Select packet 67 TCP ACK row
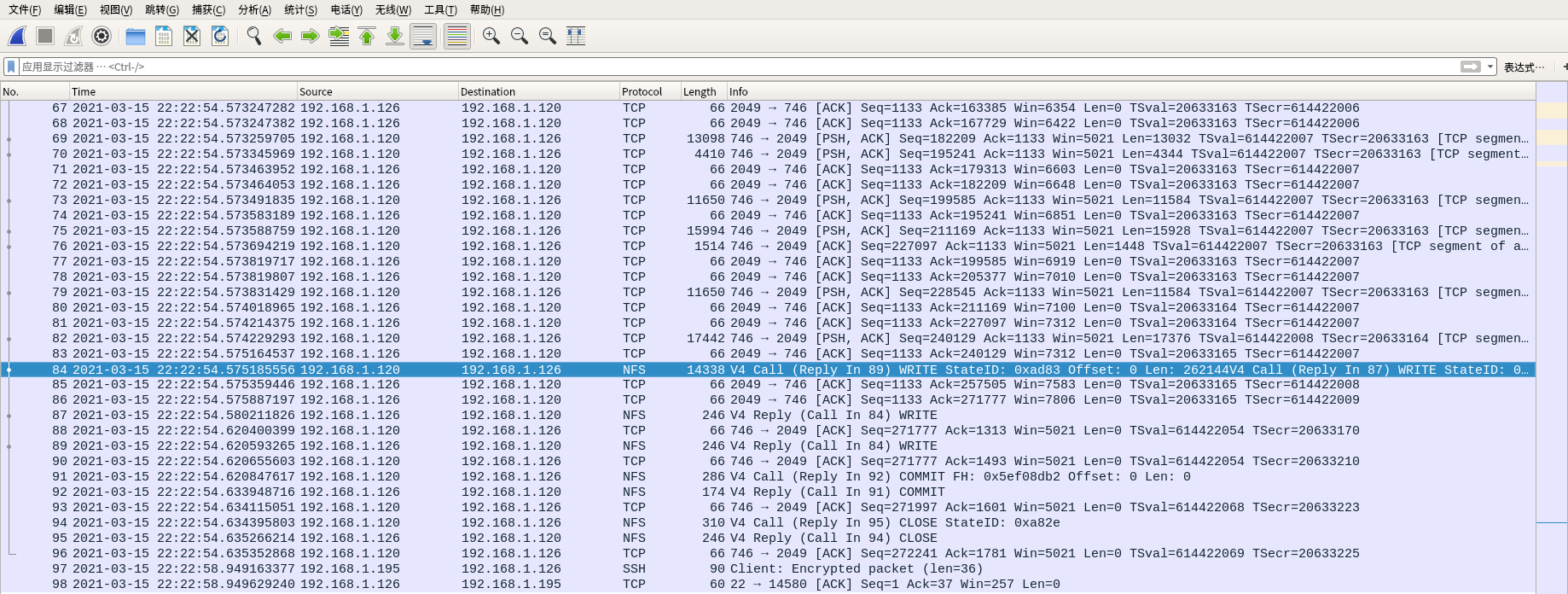The image size is (1568, 594). (768, 108)
